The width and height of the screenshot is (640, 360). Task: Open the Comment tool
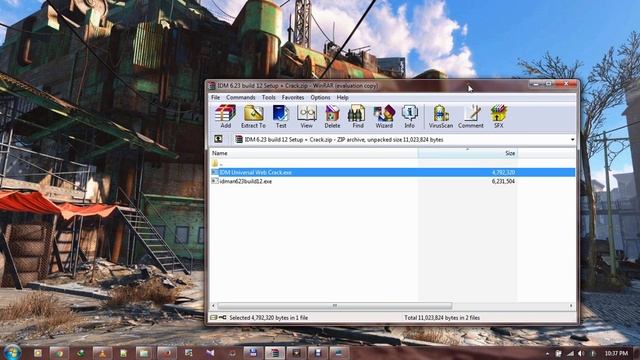(471, 116)
